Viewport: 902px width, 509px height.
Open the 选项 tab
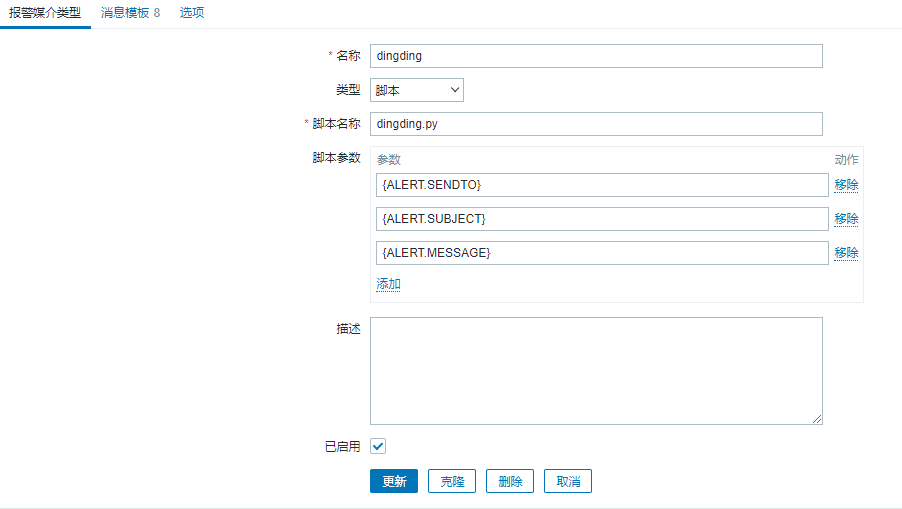pos(192,13)
